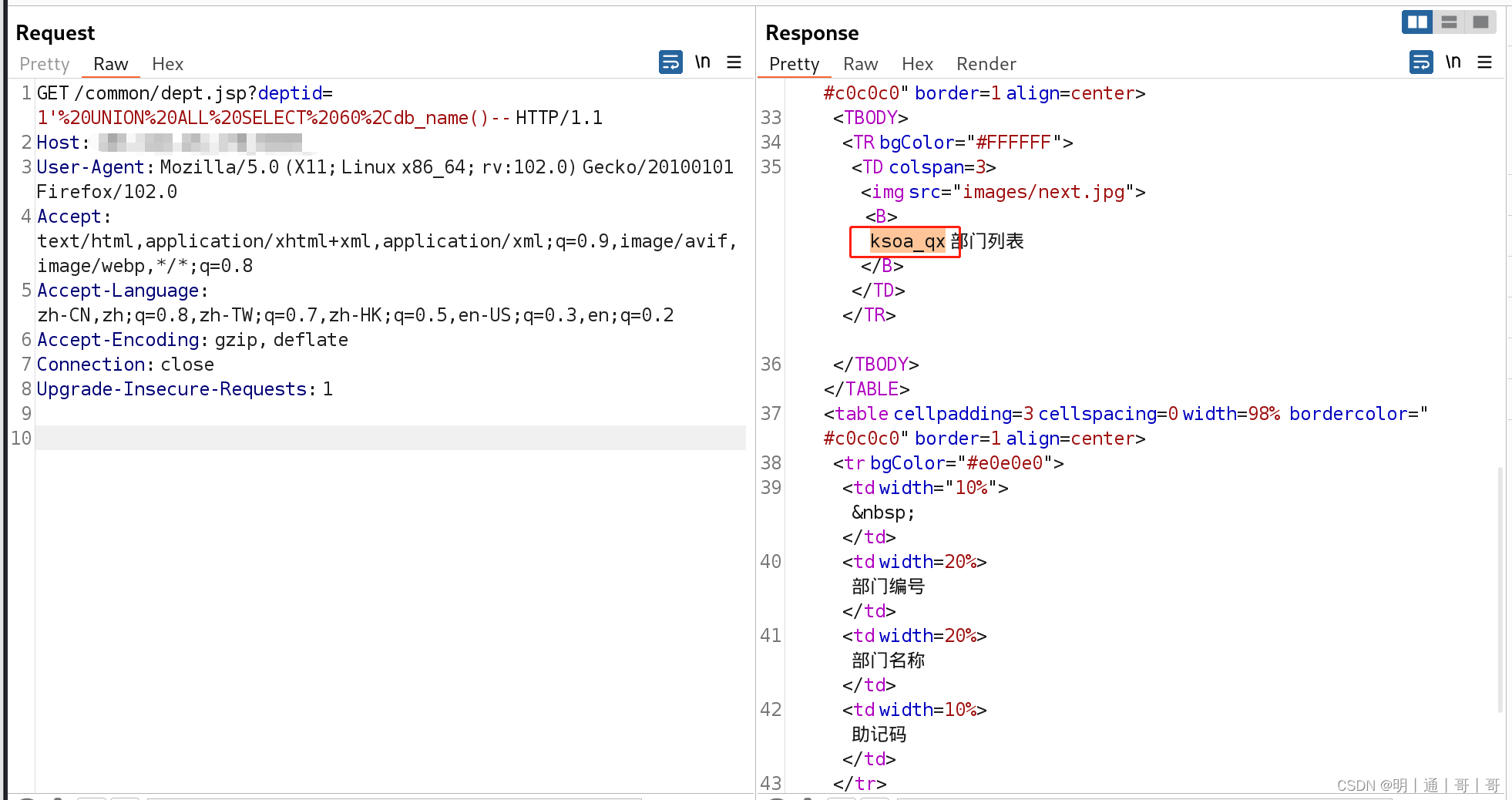The height and width of the screenshot is (800, 1512).
Task: Open the Hex tab in the Request panel
Action: [167, 64]
